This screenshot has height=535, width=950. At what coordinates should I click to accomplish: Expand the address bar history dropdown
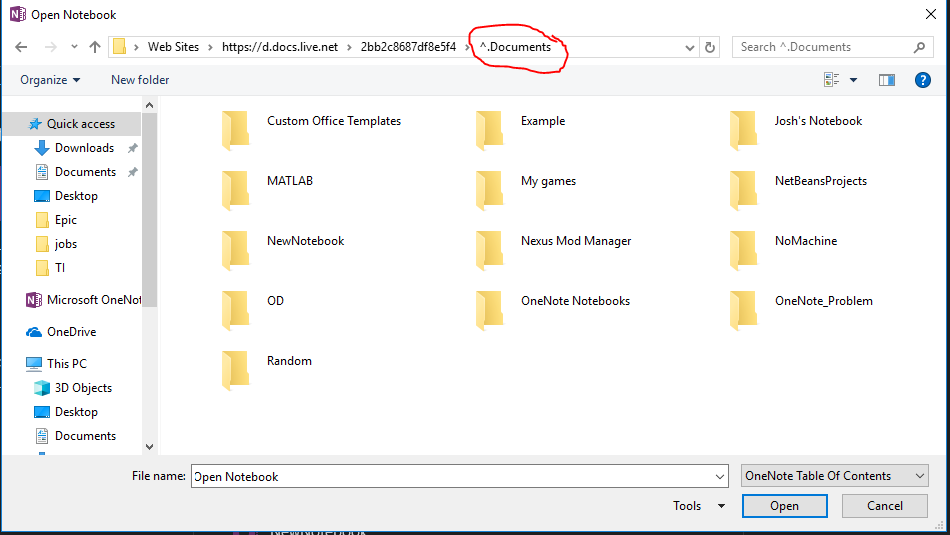tap(689, 47)
